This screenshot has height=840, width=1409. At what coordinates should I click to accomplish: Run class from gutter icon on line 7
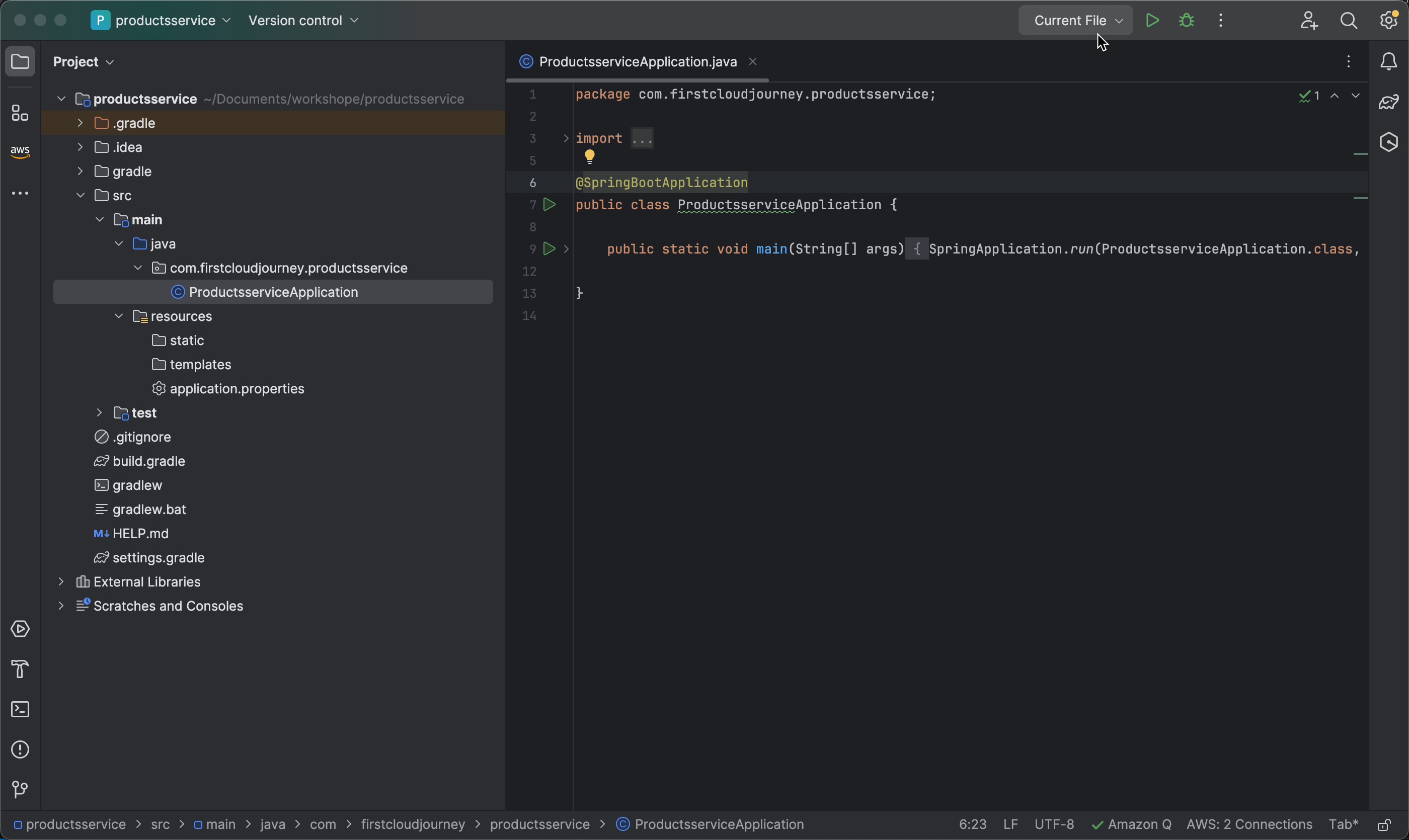(550, 204)
